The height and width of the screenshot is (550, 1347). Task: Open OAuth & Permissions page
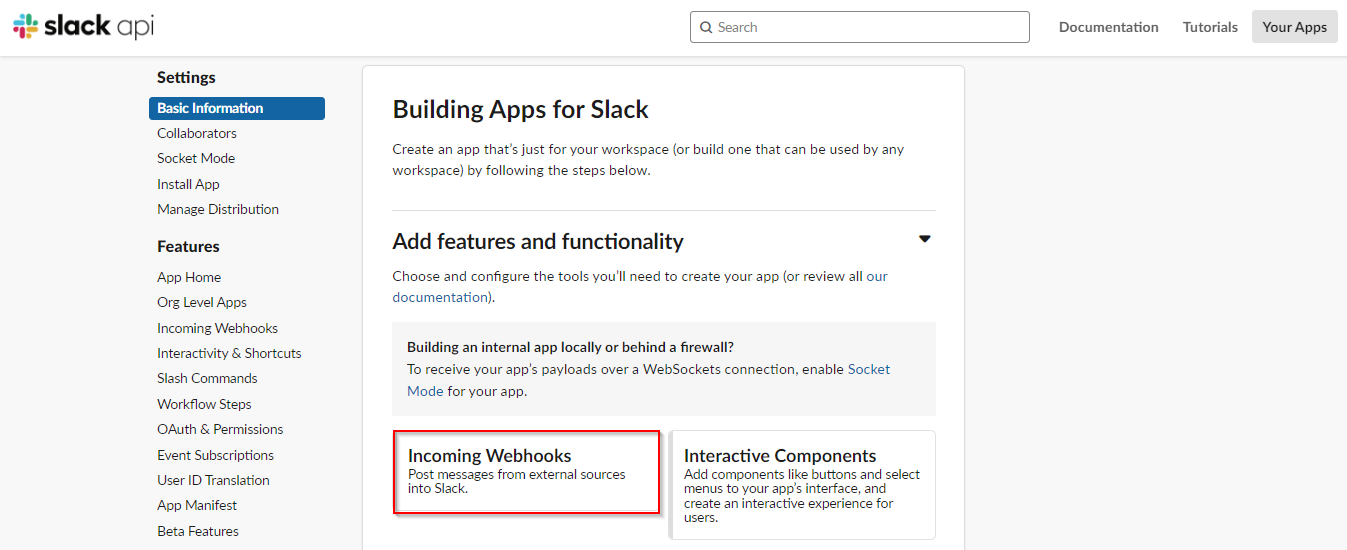(220, 429)
